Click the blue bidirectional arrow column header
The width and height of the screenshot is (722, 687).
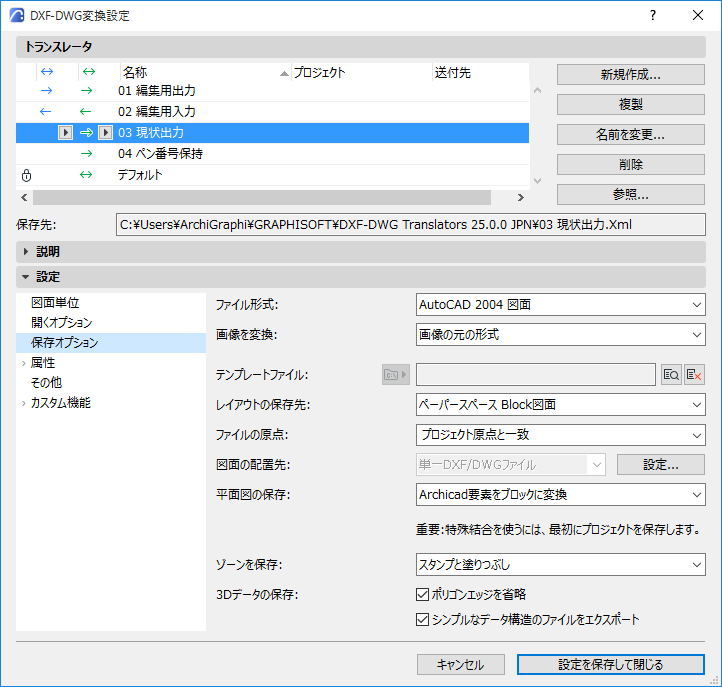click(x=47, y=71)
